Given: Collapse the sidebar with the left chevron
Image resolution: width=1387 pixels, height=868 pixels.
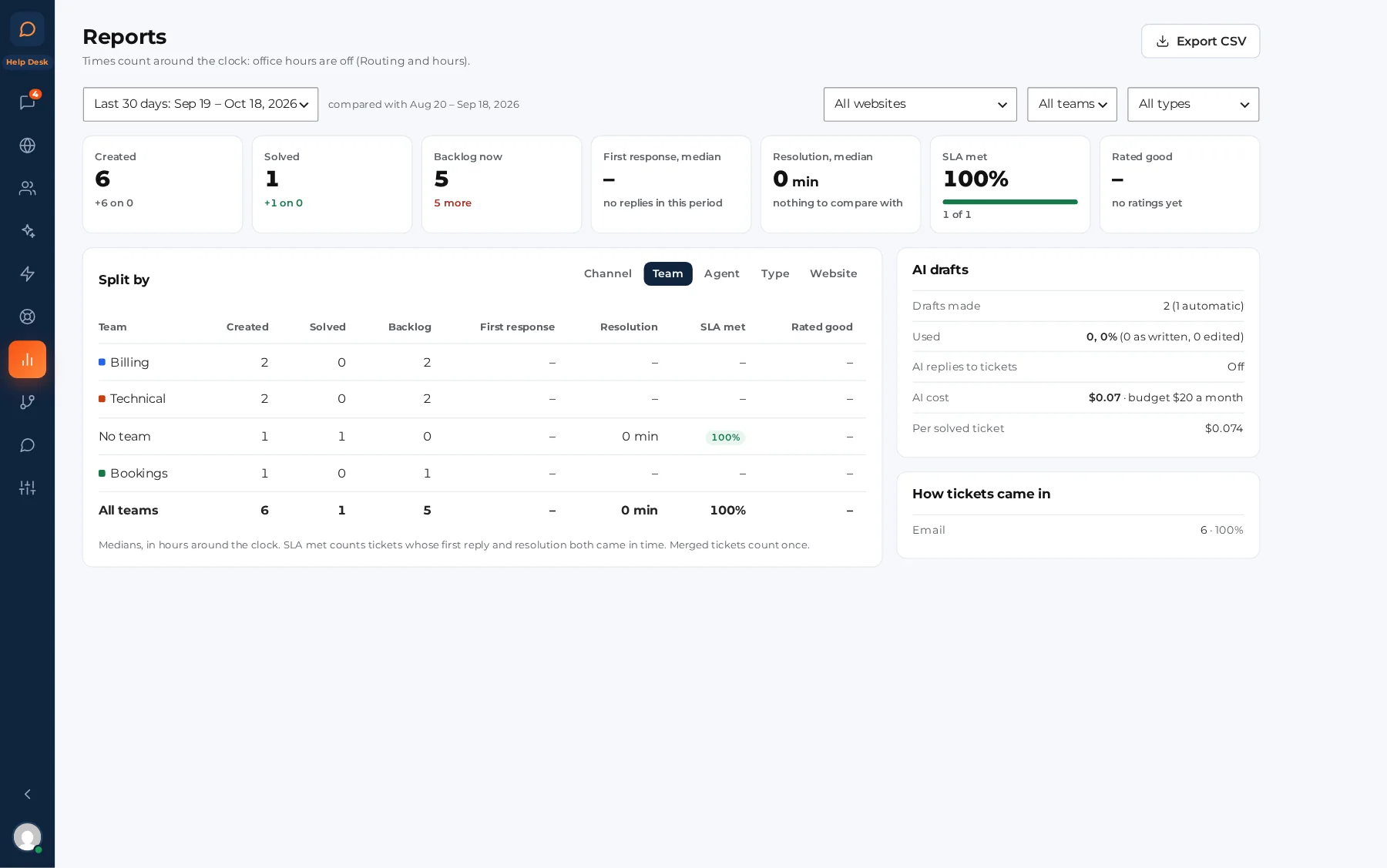Looking at the screenshot, I should click(27, 794).
